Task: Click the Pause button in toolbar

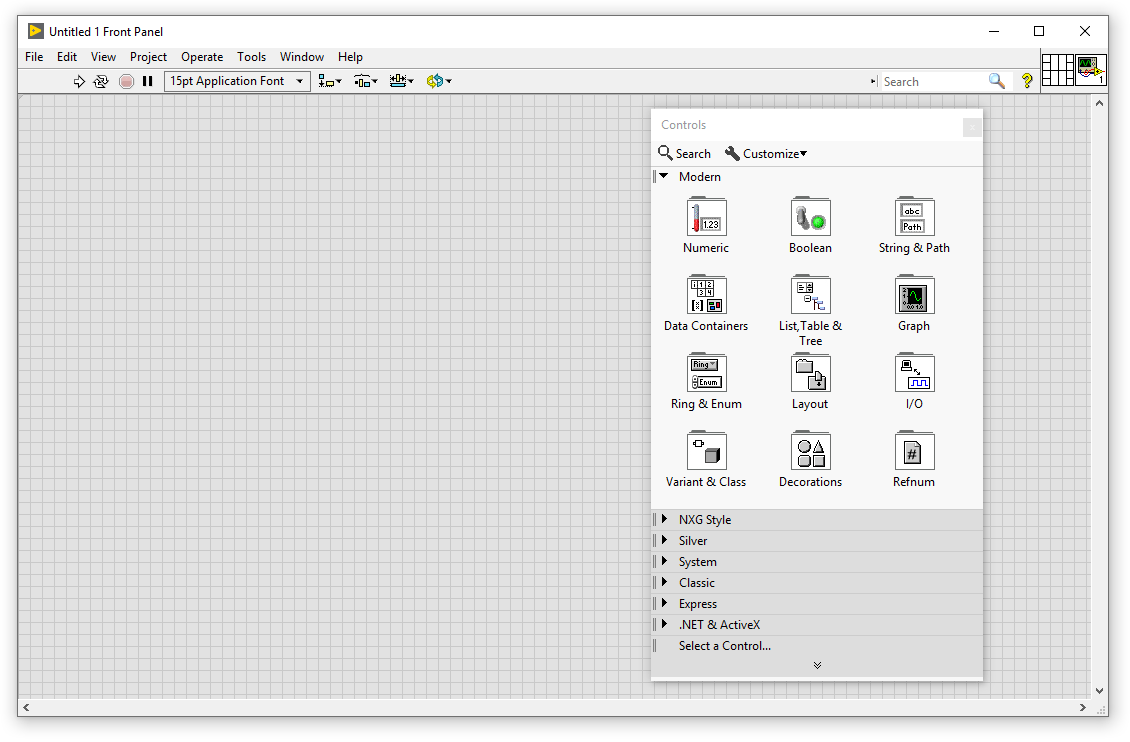Action: coord(148,81)
